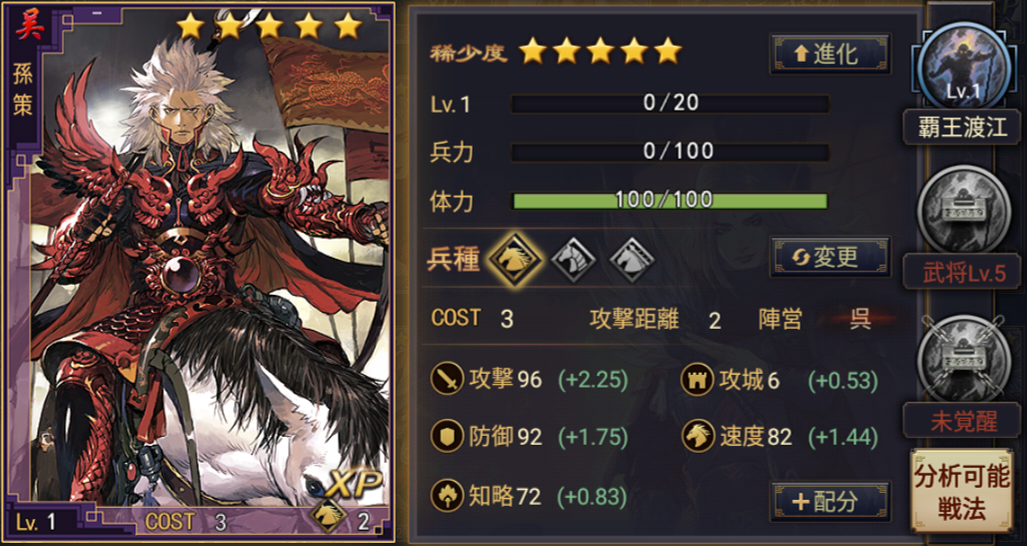Tap the castle siege stat icon
Screen dimensions: 1027x546
[697, 380]
